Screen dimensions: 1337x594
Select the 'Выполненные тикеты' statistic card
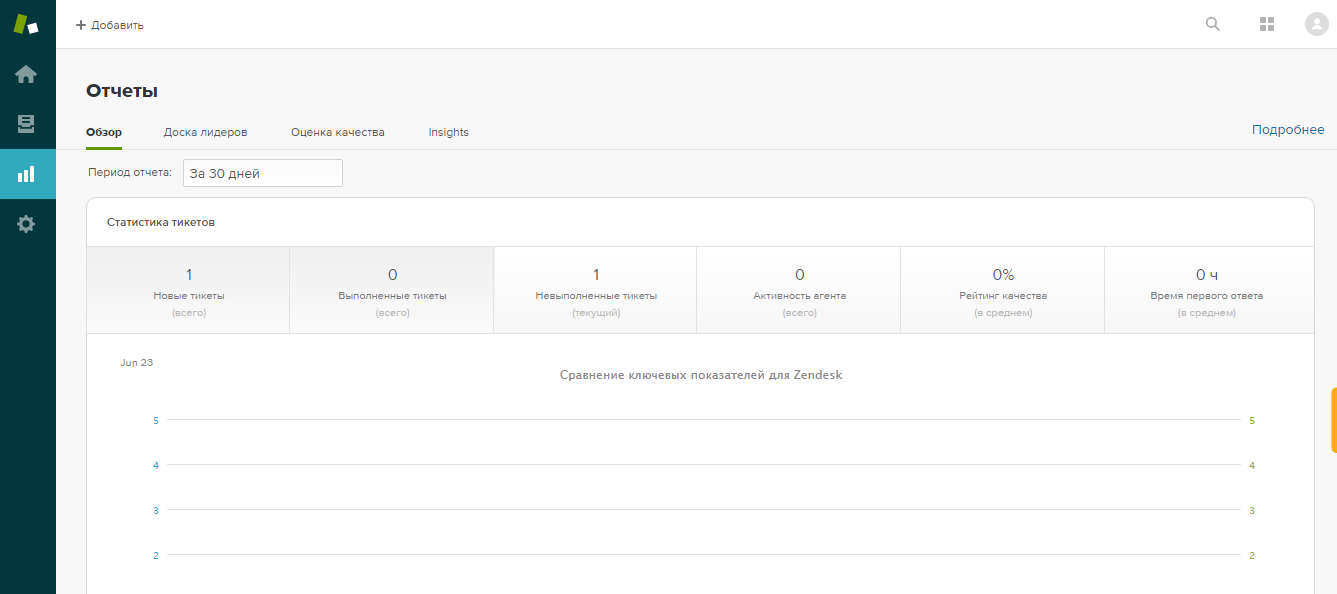pos(392,289)
